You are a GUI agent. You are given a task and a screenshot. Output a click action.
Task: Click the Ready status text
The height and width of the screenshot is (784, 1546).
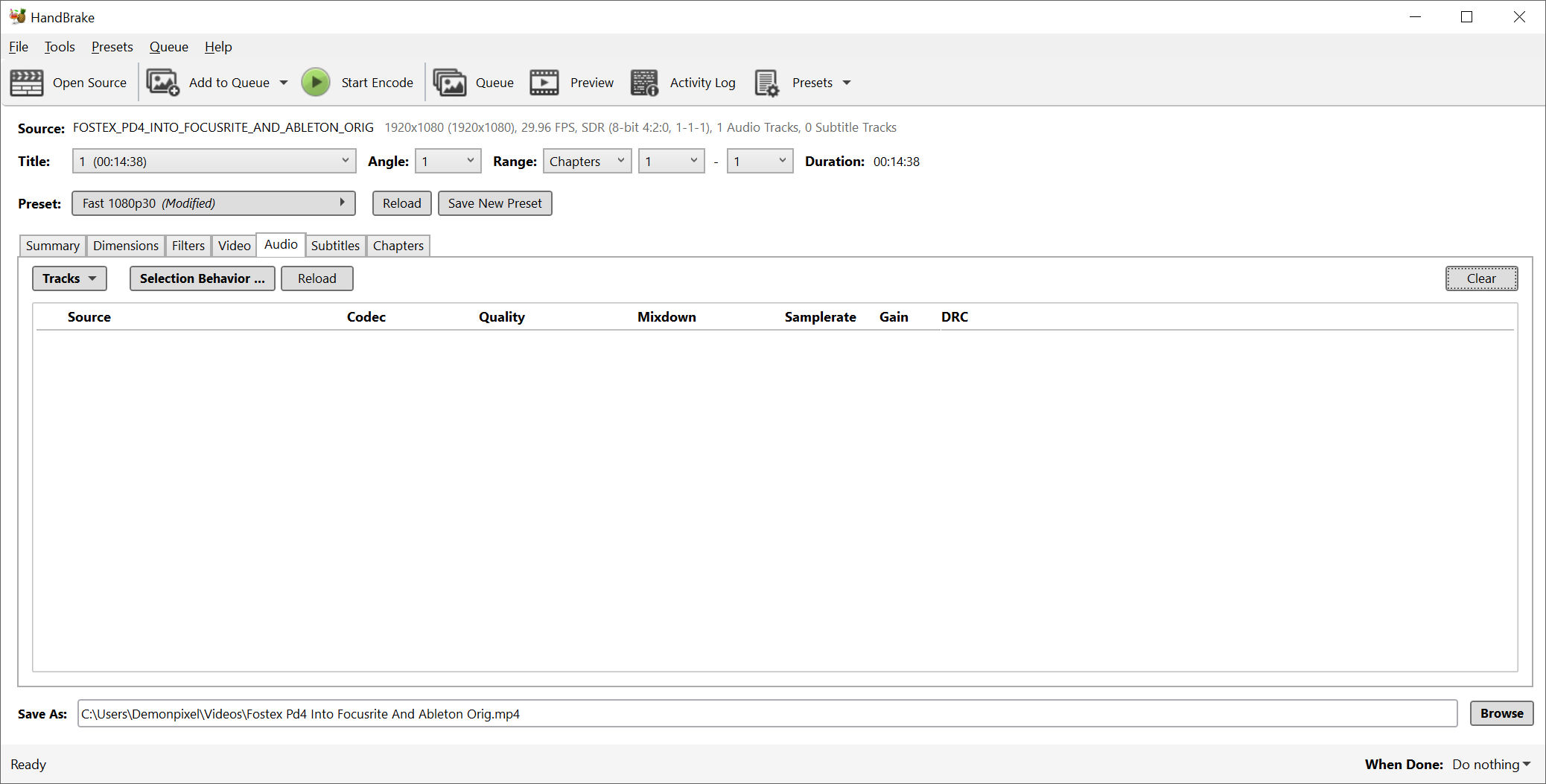click(28, 765)
